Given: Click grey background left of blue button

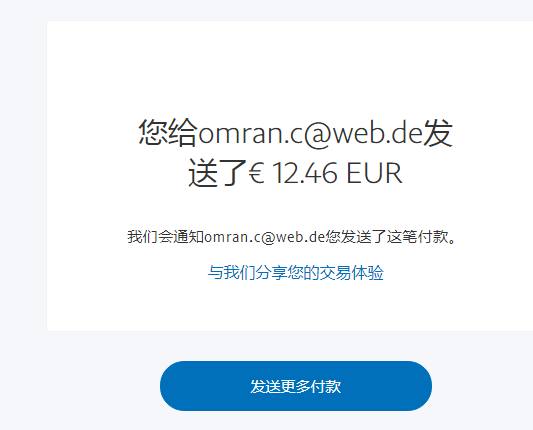Looking at the screenshot, I should [80, 386].
